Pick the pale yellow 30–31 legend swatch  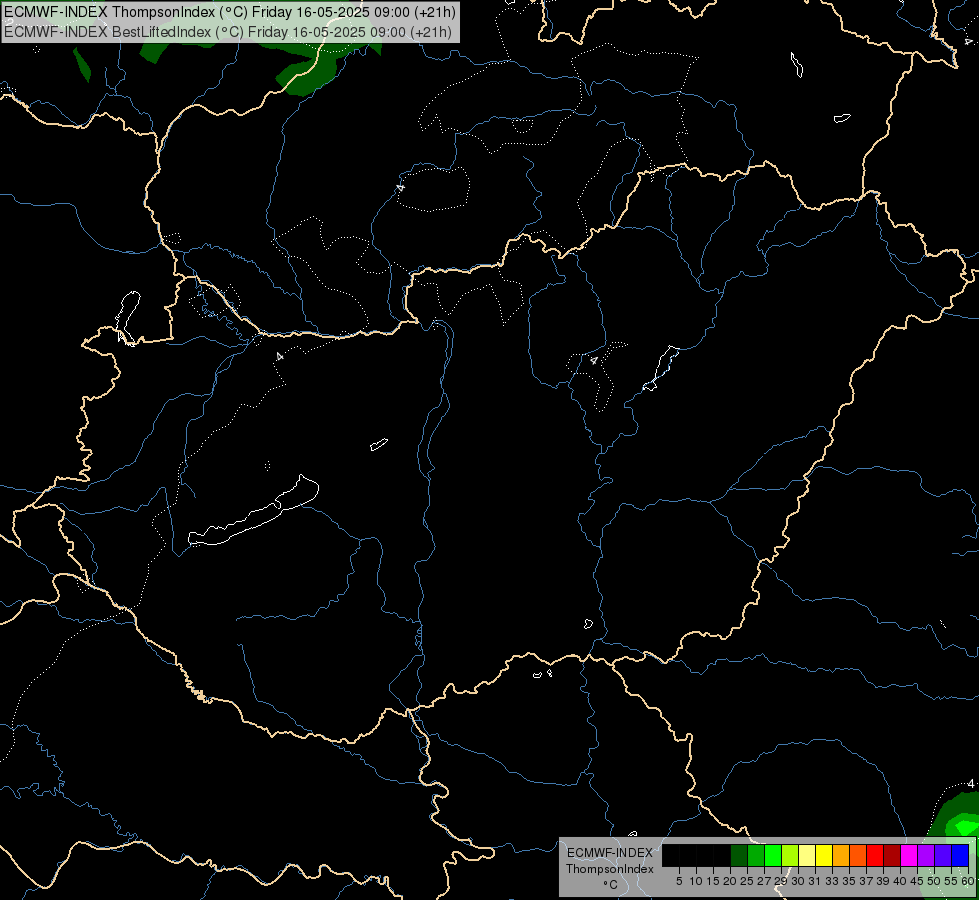point(807,855)
